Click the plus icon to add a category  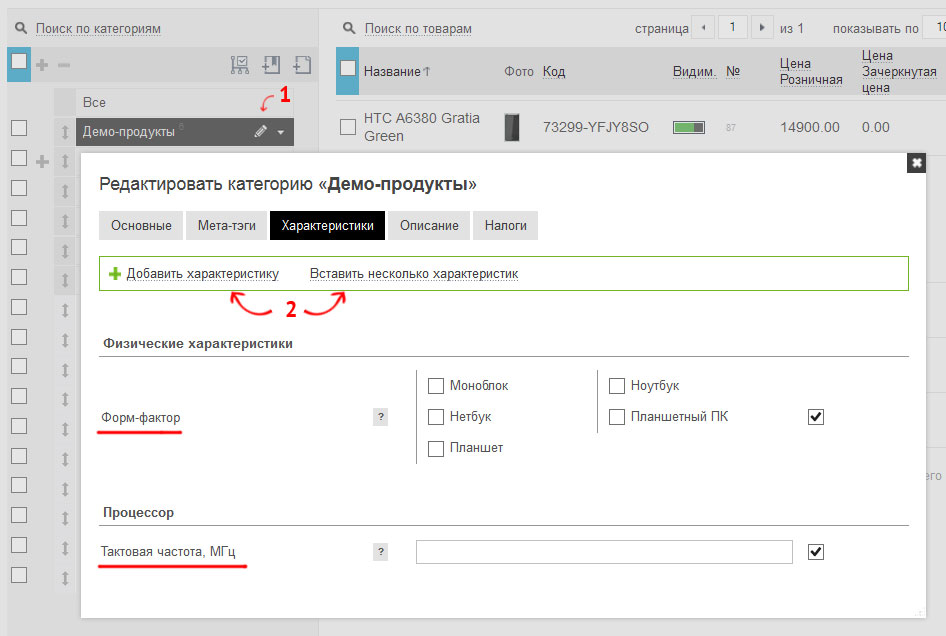pos(42,65)
